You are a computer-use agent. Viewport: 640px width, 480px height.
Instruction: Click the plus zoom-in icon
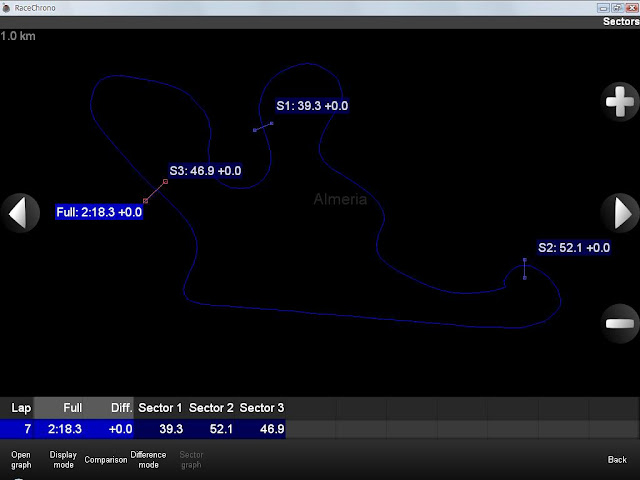(619, 101)
